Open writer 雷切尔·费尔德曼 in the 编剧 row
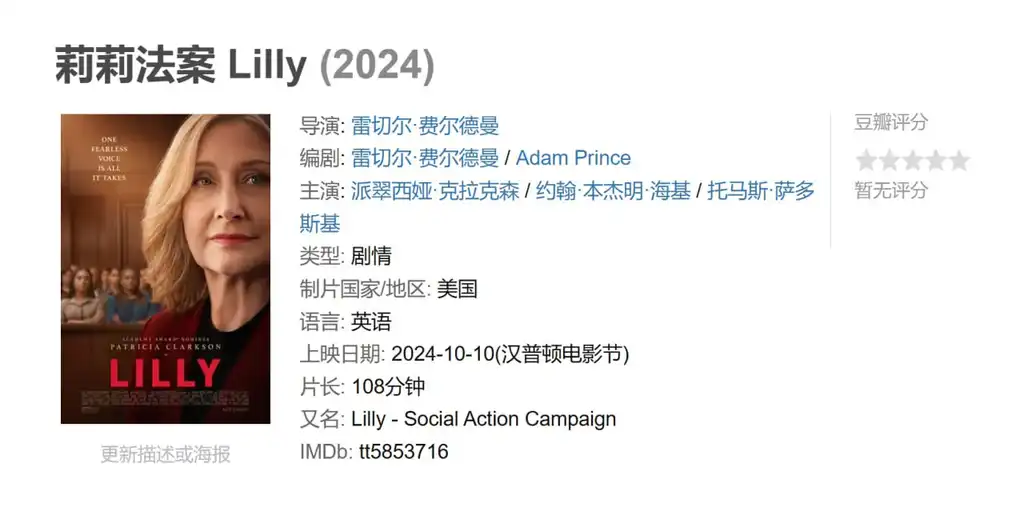Screen dimensions: 1024x507 425,158
